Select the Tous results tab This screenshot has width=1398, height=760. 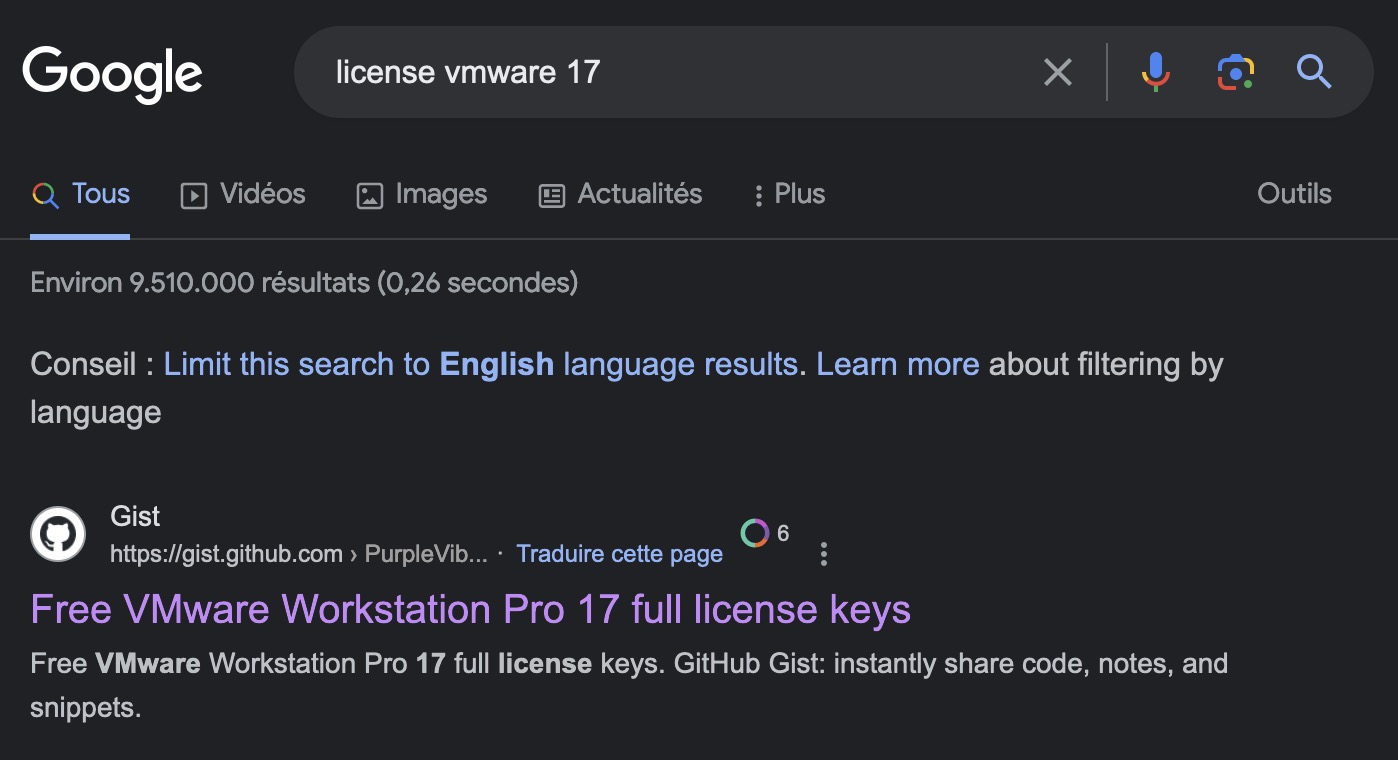(81, 194)
